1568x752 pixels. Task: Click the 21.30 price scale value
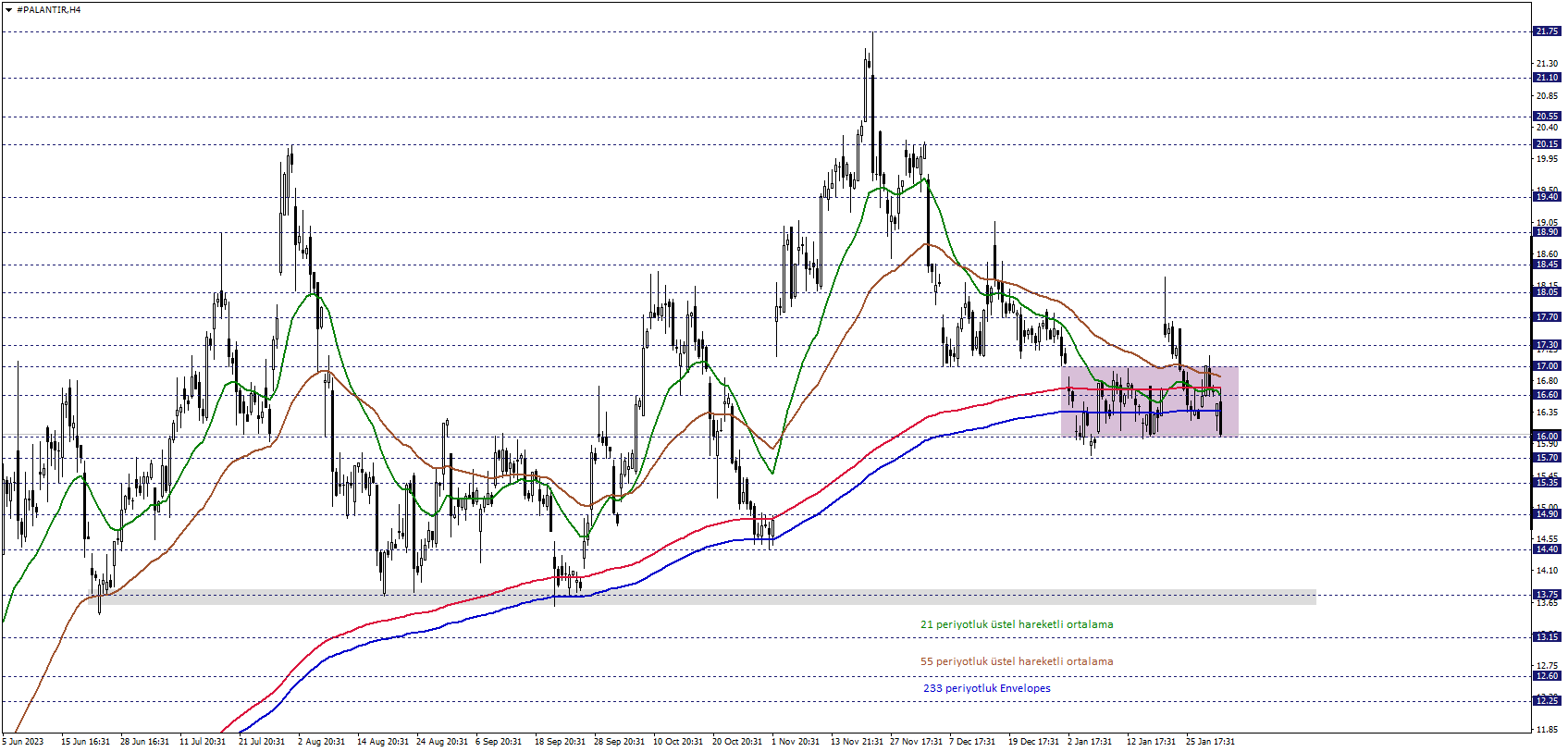1547,64
